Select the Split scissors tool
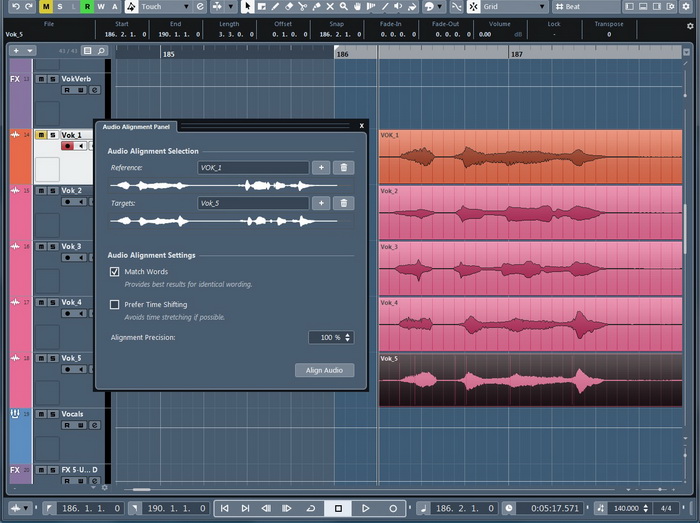The image size is (700, 523). [x=303, y=7]
